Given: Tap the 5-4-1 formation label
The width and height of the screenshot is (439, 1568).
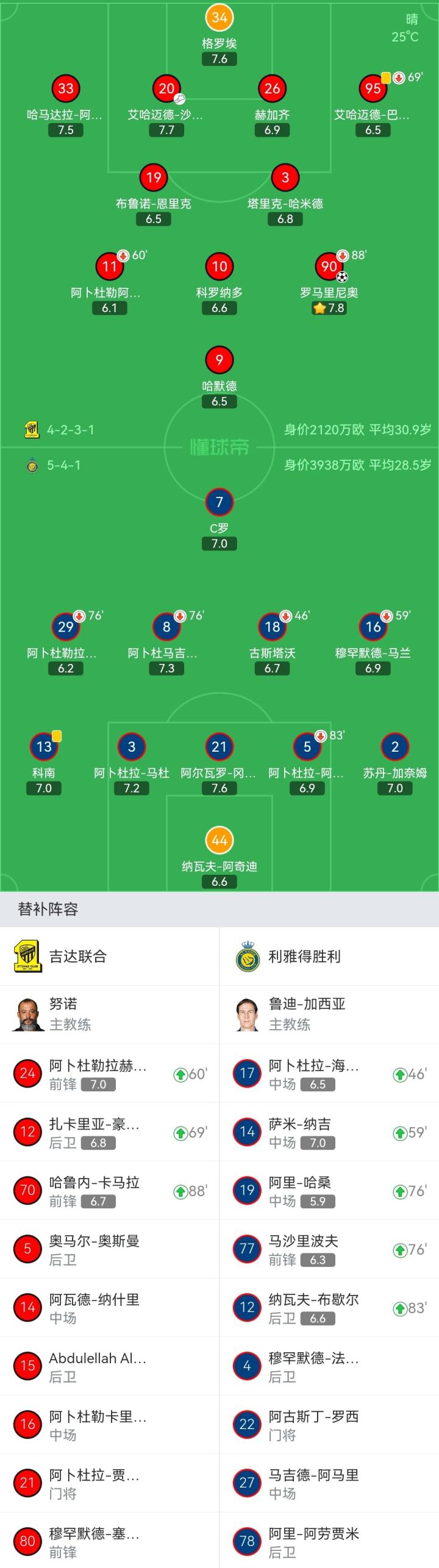Looking at the screenshot, I should click(63, 465).
